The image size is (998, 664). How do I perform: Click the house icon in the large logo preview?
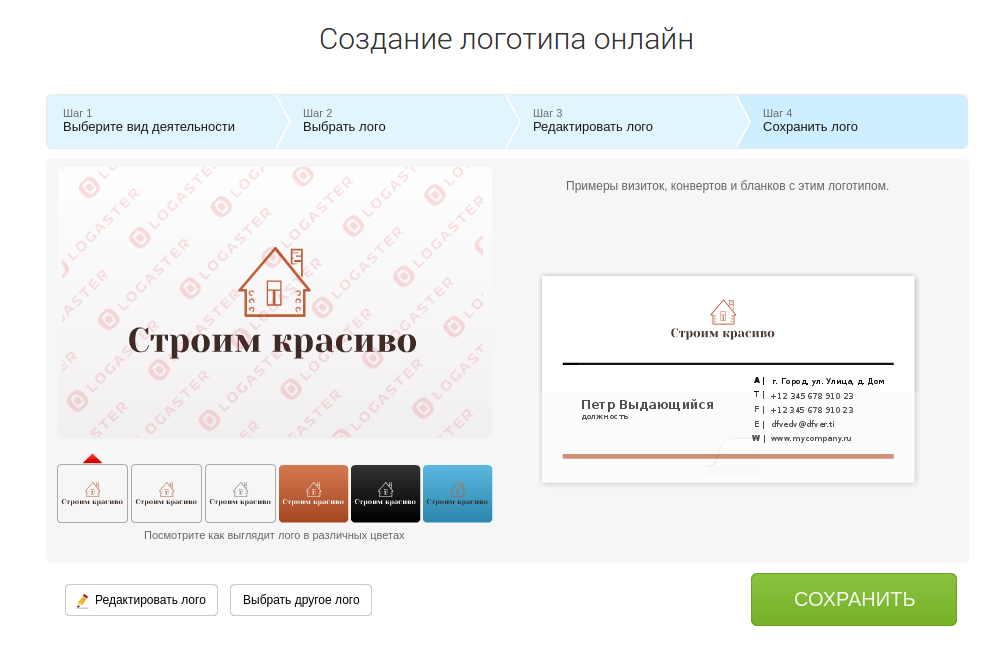(274, 283)
